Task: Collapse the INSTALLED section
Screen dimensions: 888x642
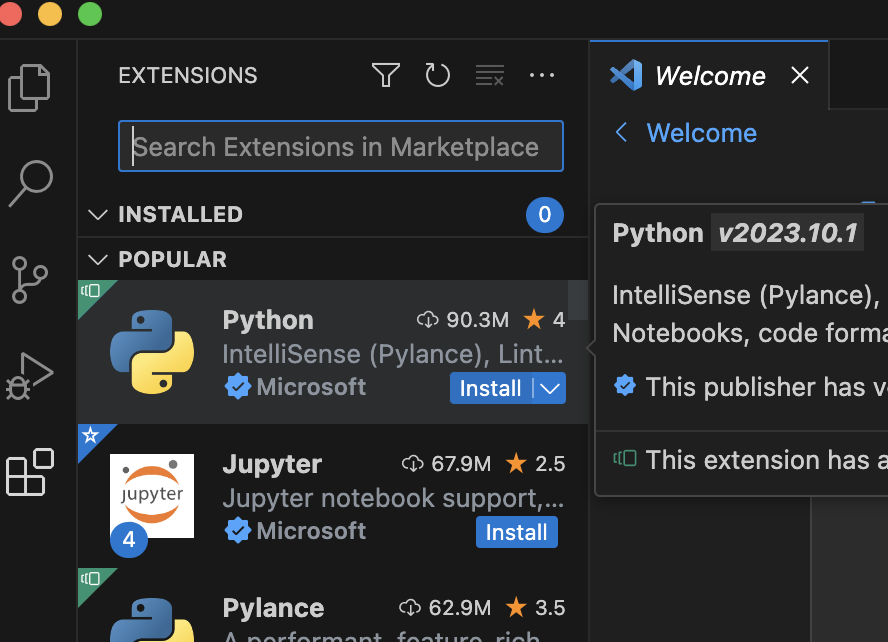Action: 98,215
